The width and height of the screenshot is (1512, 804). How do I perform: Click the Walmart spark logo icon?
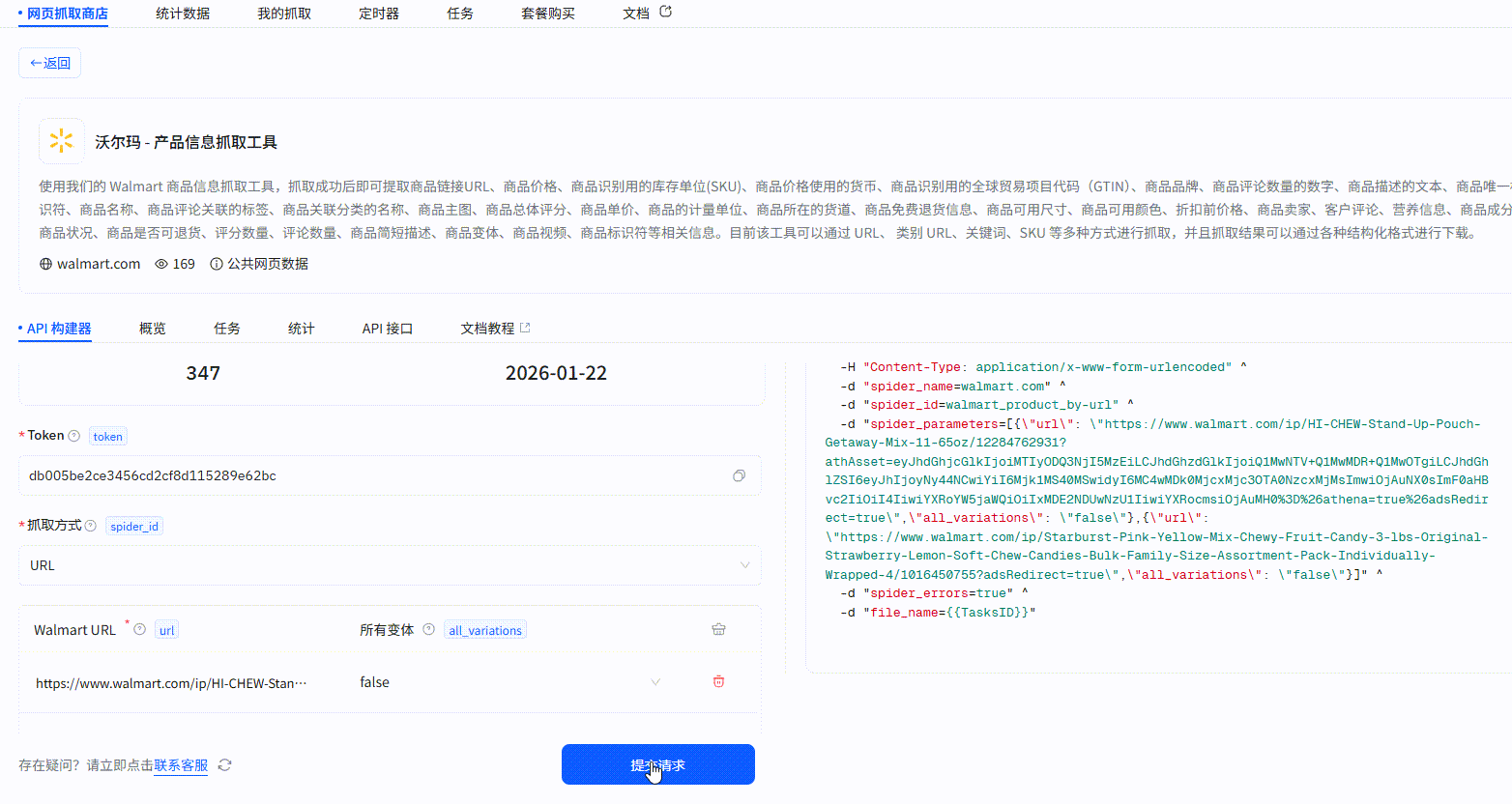[61, 141]
